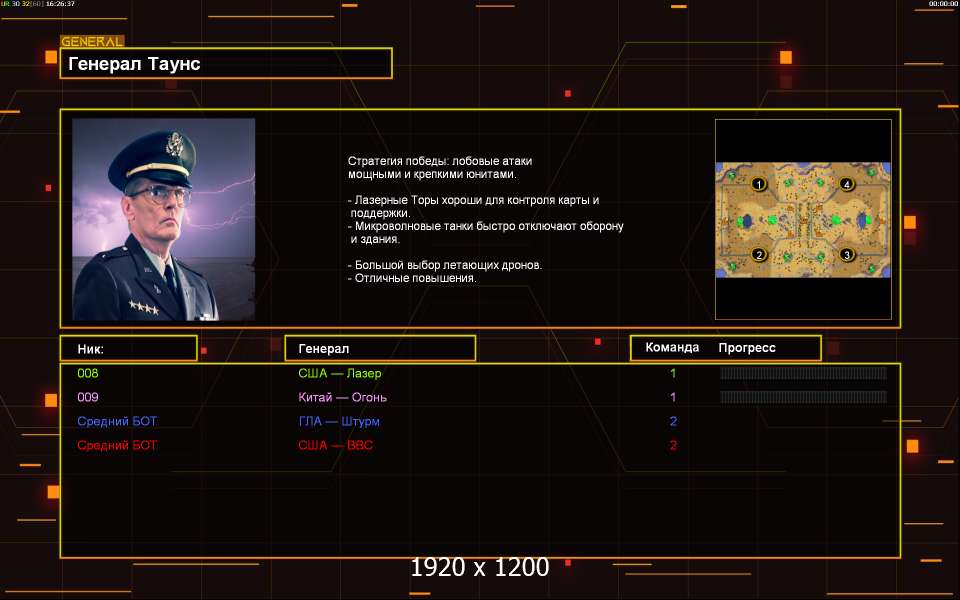The width and height of the screenshot is (960, 600).
Task: Click the 'Большой выбор летающих дронов.' line
Action: point(445,265)
